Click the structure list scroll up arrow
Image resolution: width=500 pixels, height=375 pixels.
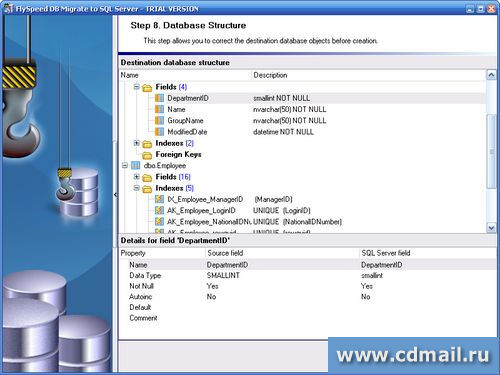[491, 75]
